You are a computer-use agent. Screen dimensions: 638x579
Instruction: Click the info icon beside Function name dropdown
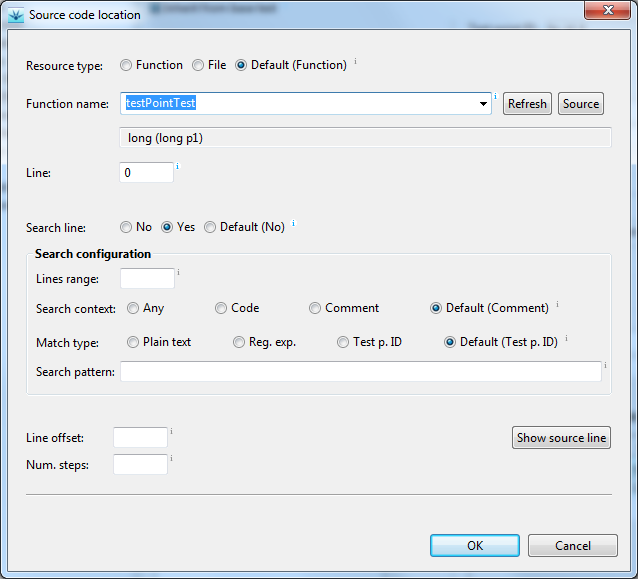click(x=495, y=96)
